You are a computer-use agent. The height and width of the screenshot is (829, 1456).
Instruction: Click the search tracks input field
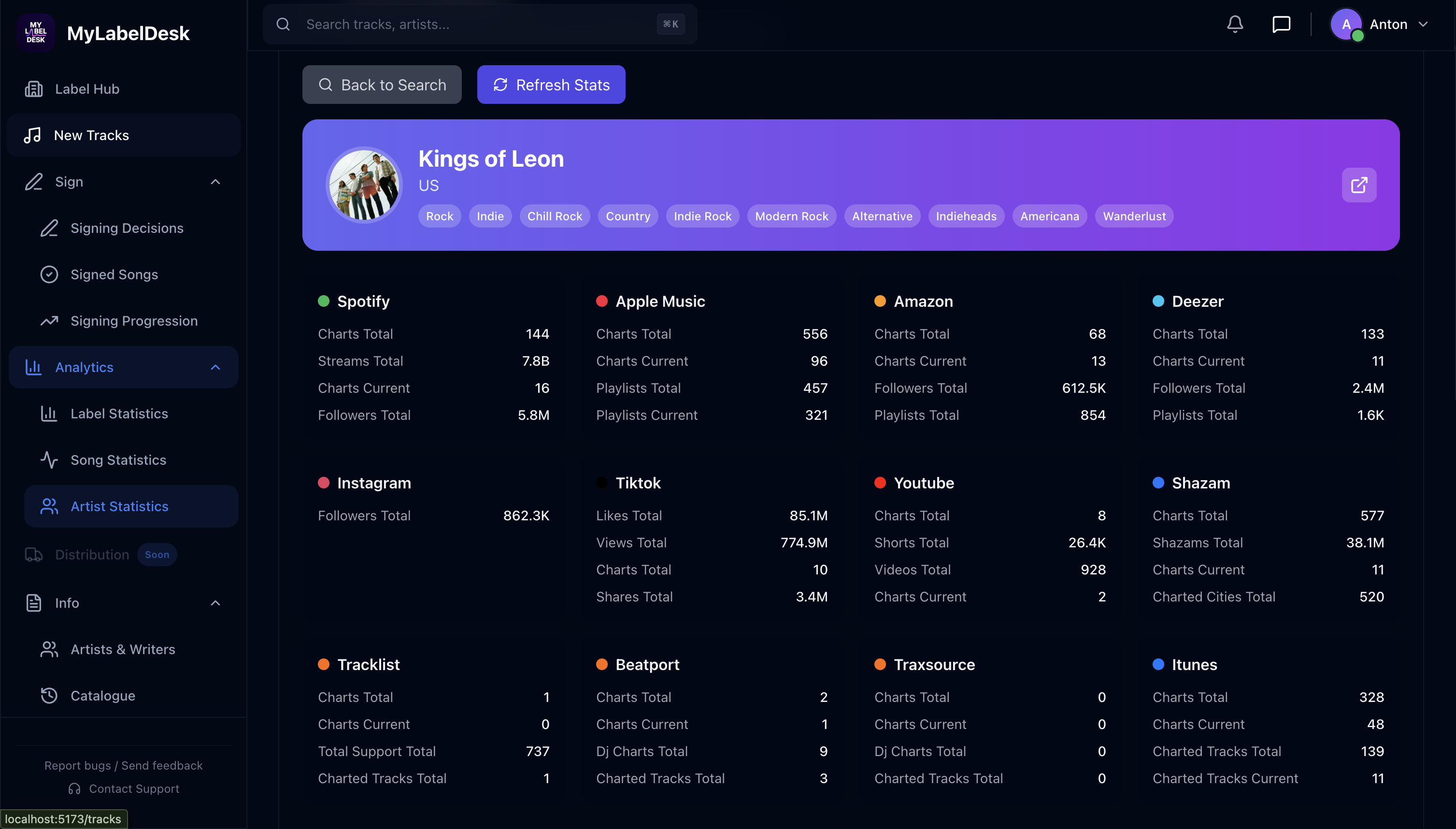478,24
